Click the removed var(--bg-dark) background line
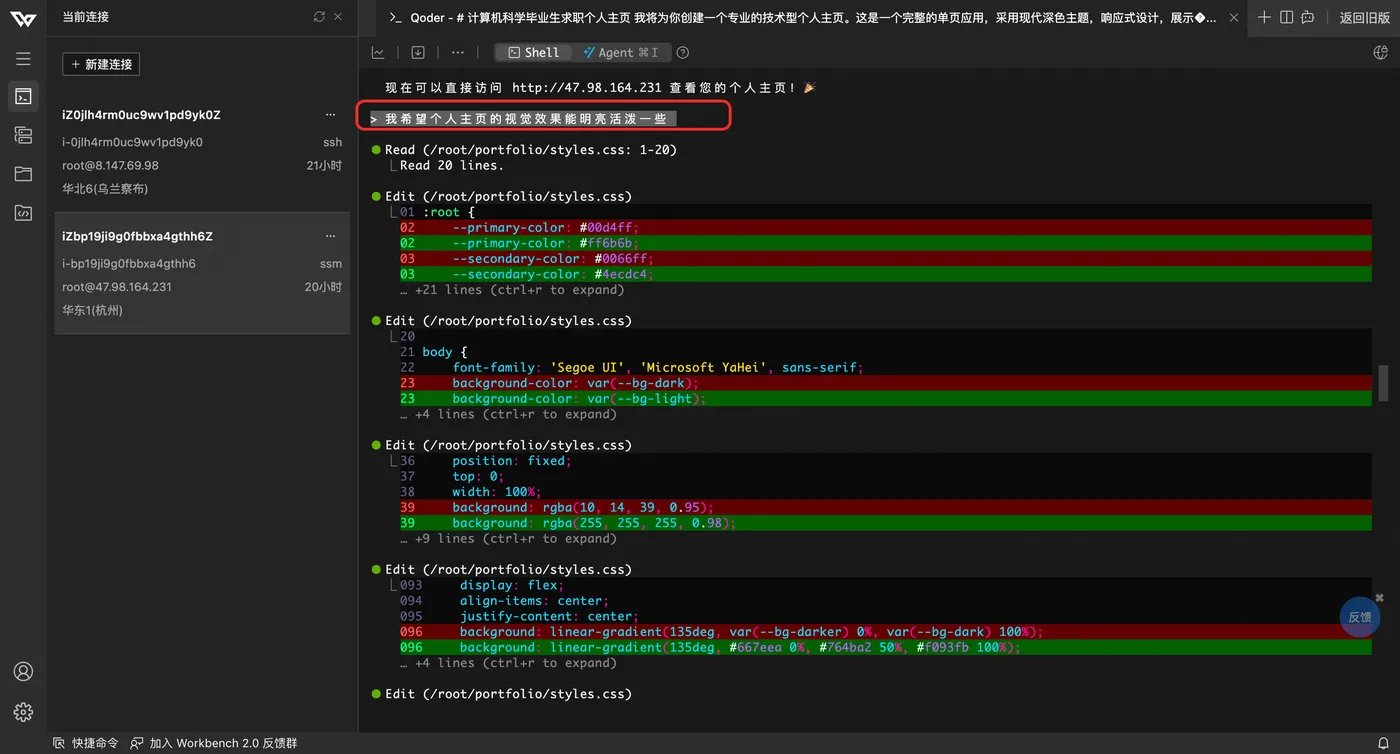 [x=885, y=383]
